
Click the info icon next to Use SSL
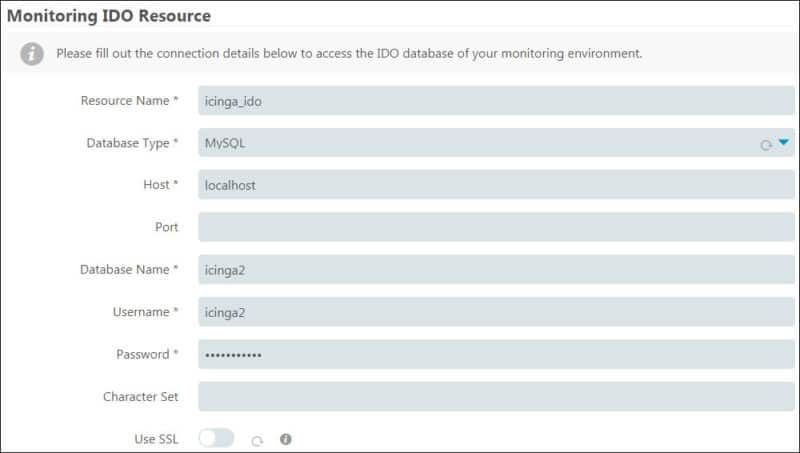click(x=286, y=438)
